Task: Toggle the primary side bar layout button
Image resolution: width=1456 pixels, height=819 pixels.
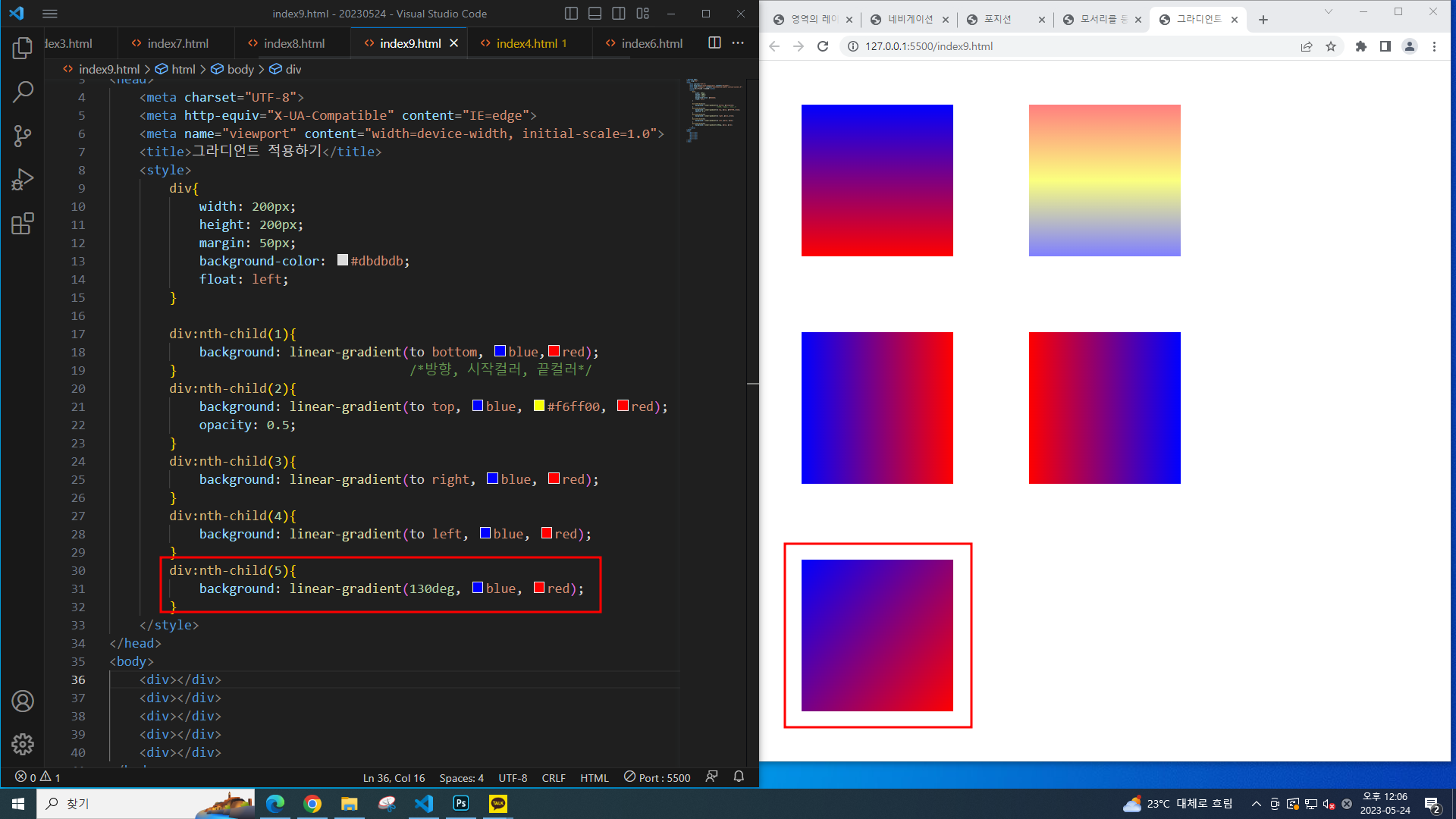Action: click(571, 14)
